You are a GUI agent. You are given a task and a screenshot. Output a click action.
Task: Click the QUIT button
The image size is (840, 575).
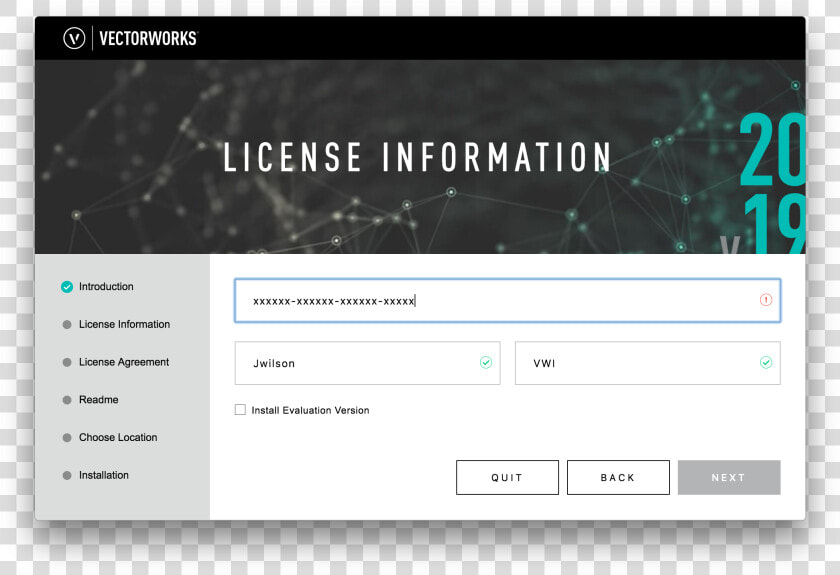pyautogui.click(x=507, y=477)
